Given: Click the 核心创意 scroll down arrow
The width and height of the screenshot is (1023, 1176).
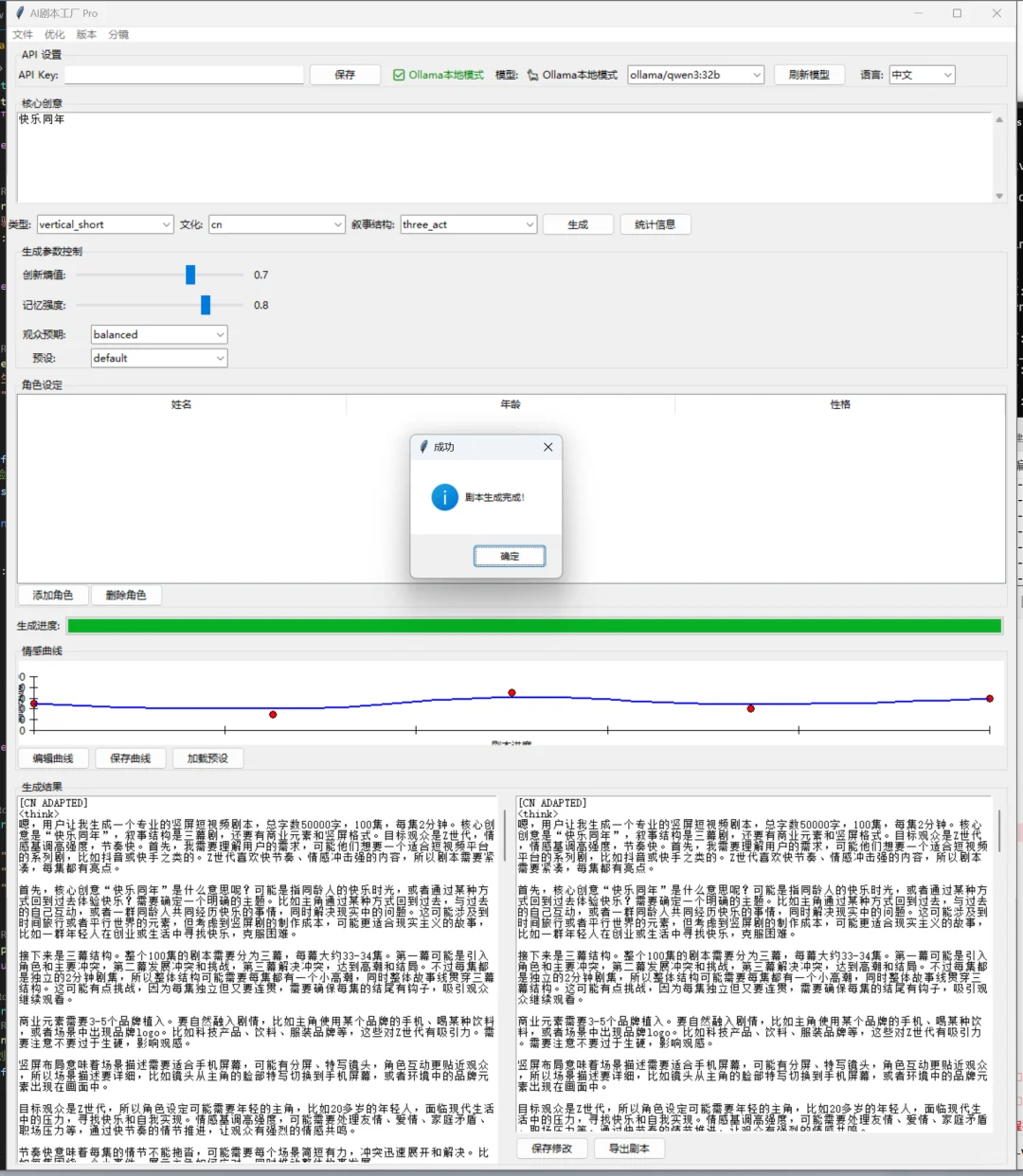Looking at the screenshot, I should click(998, 196).
